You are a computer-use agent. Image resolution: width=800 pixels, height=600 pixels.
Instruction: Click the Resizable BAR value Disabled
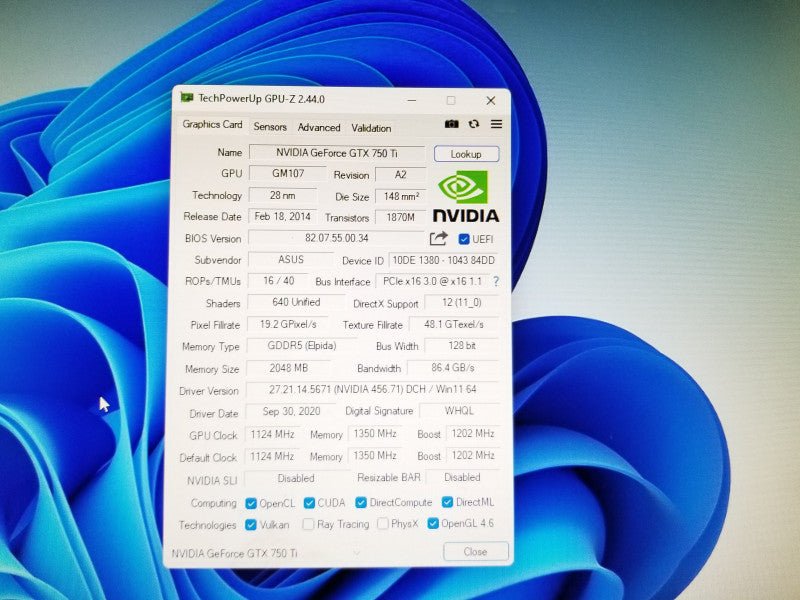462,477
